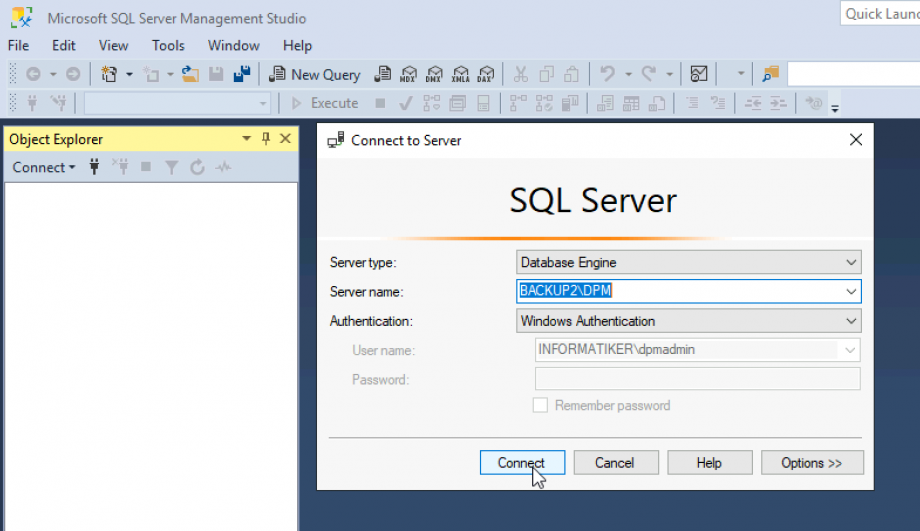Image resolution: width=920 pixels, height=531 pixels.
Task: Click the Analysis Services DAX Query icon
Action: [x=485, y=74]
